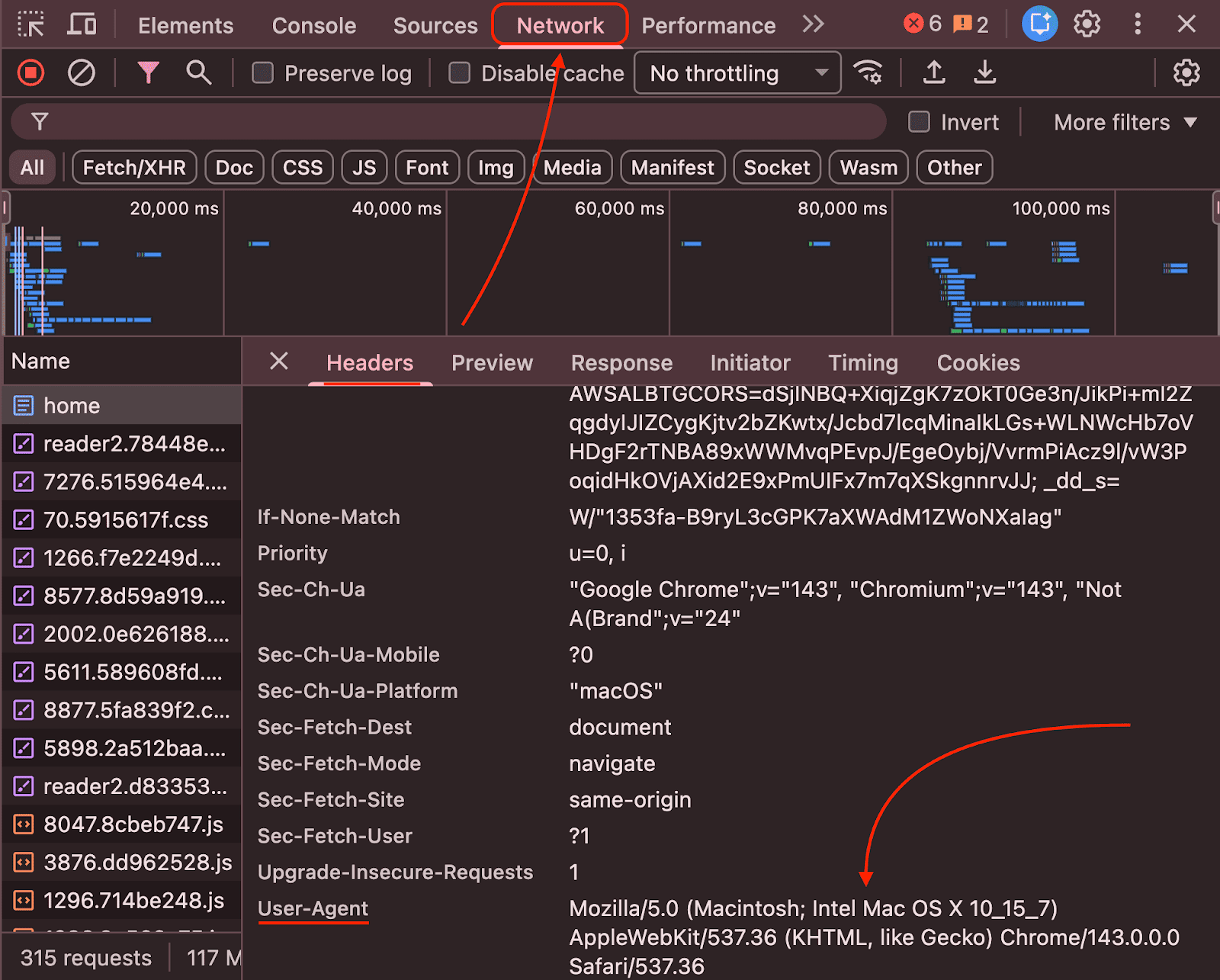
Task: Switch to the Console panel
Action: pyautogui.click(x=313, y=24)
